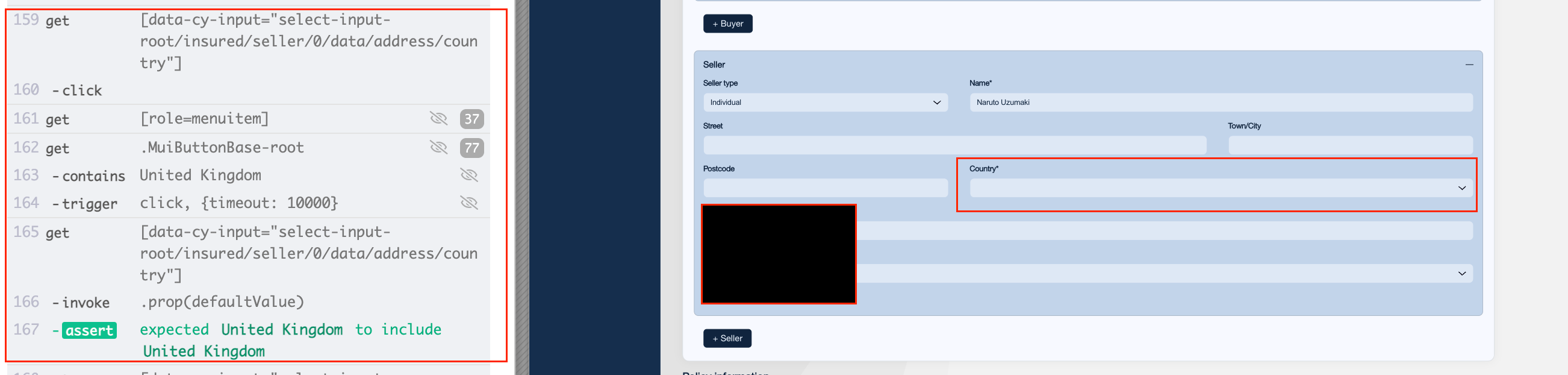Click the crossed-eye icon beside contains United Kingdom
This screenshot has width=1568, height=375.
tap(468, 175)
